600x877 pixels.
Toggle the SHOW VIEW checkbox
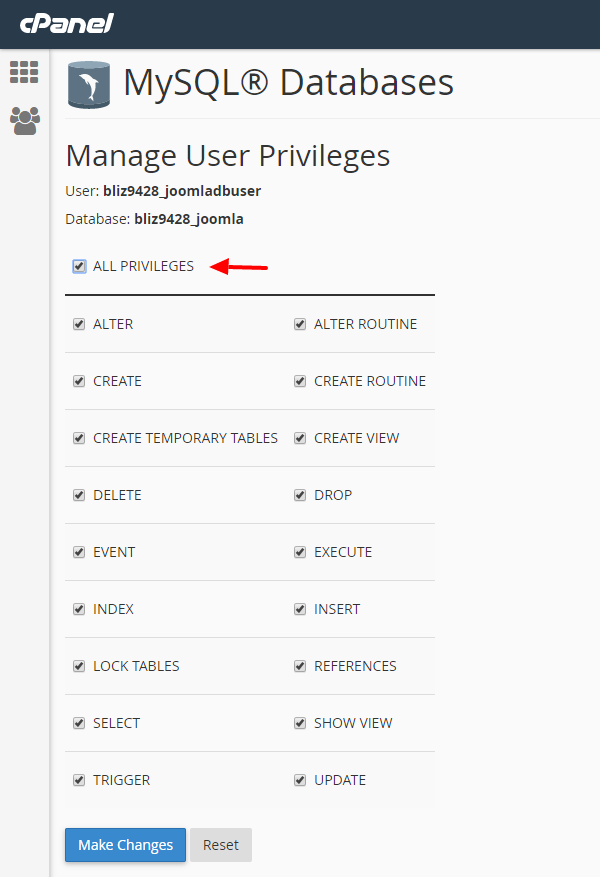tap(300, 724)
